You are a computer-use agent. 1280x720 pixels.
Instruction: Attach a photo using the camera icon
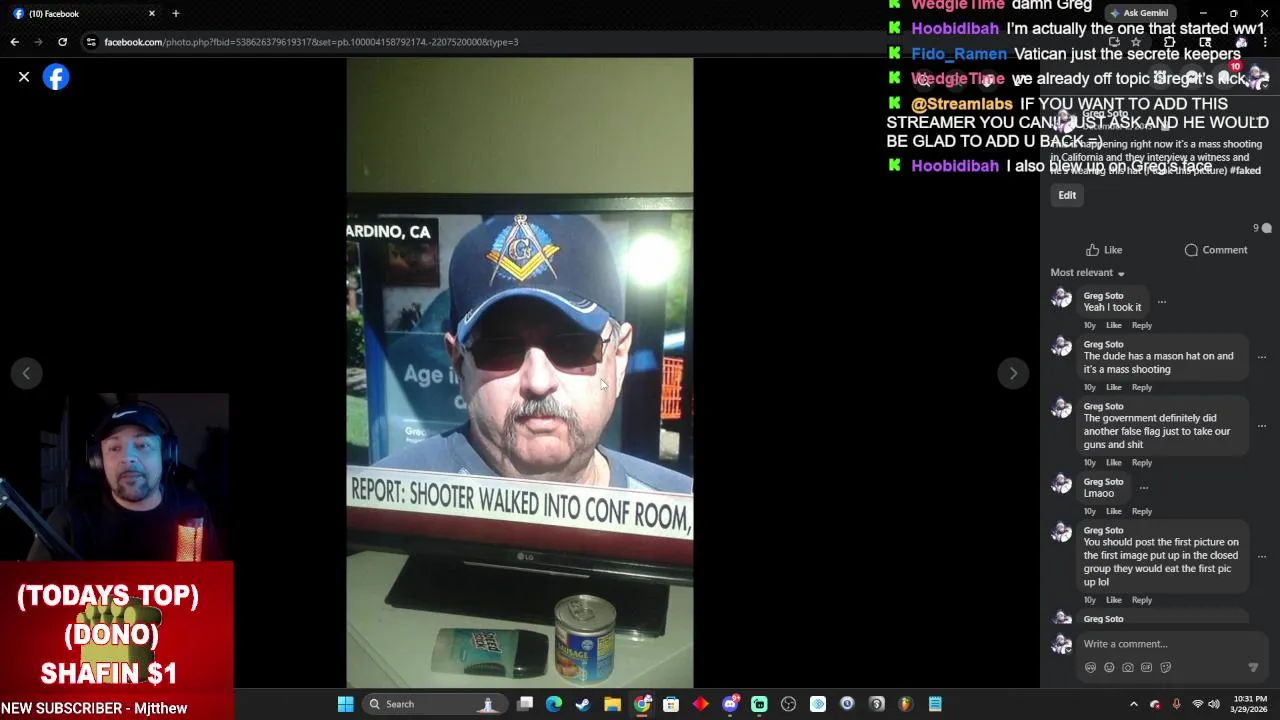[1128, 668]
